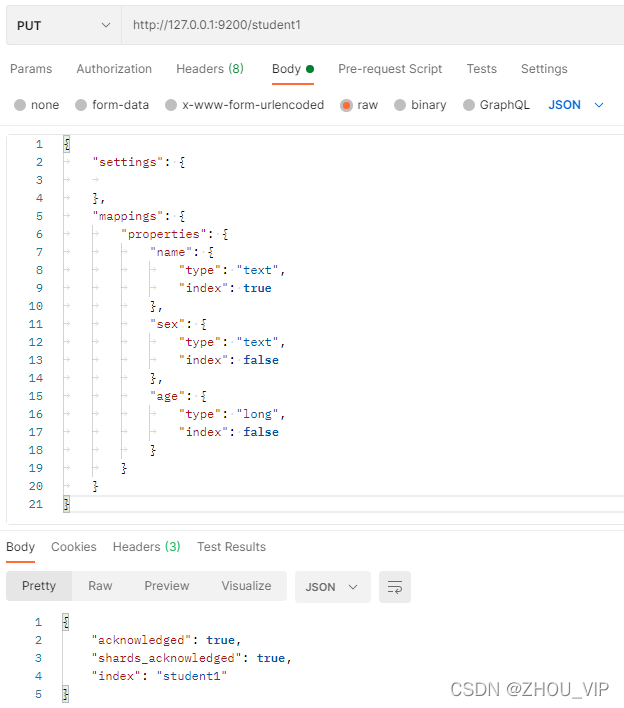This screenshot has width=624, height=708.
Task: Select form-data body type
Action: pos(112,105)
